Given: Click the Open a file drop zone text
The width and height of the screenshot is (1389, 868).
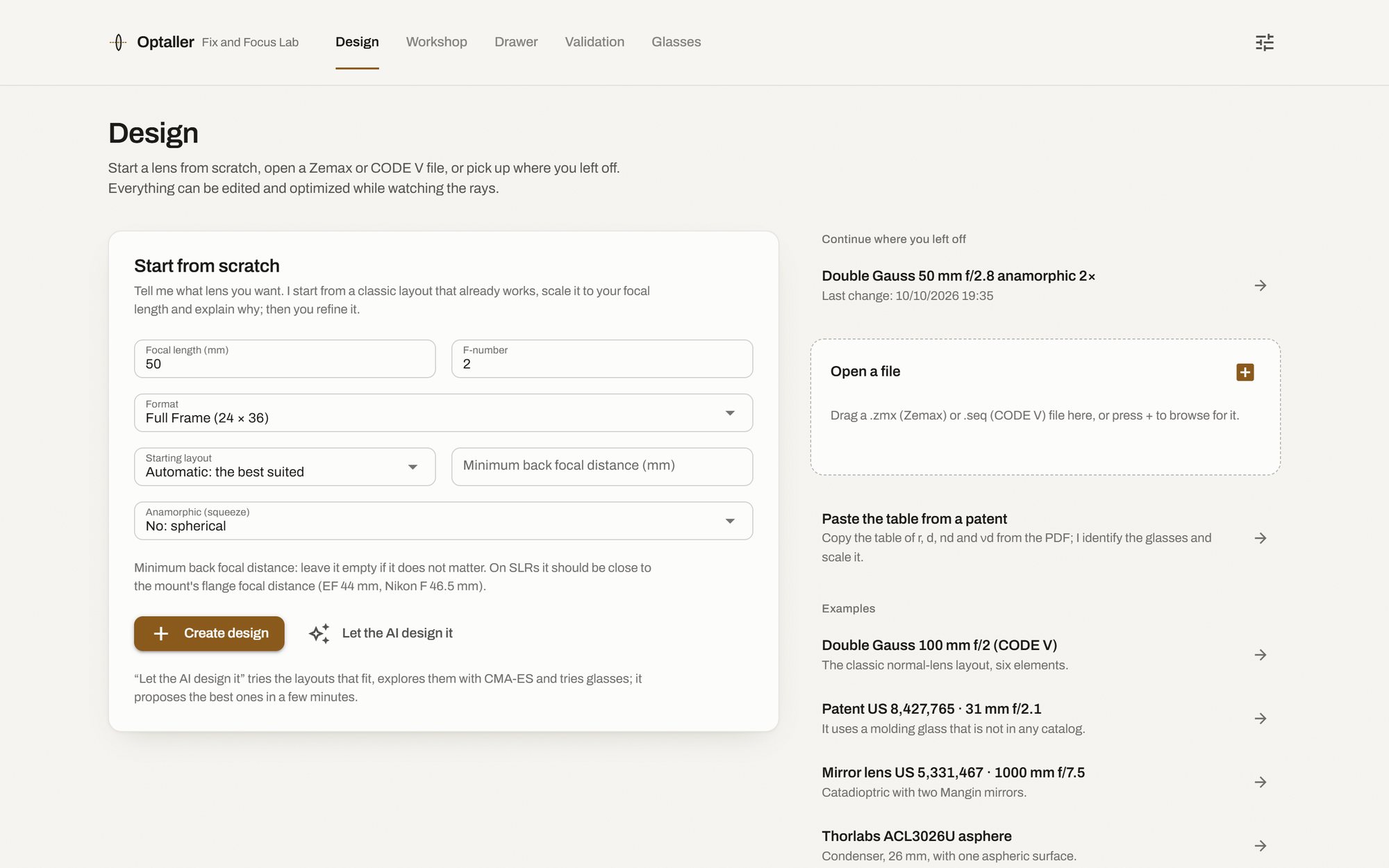Looking at the screenshot, I should [1035, 415].
